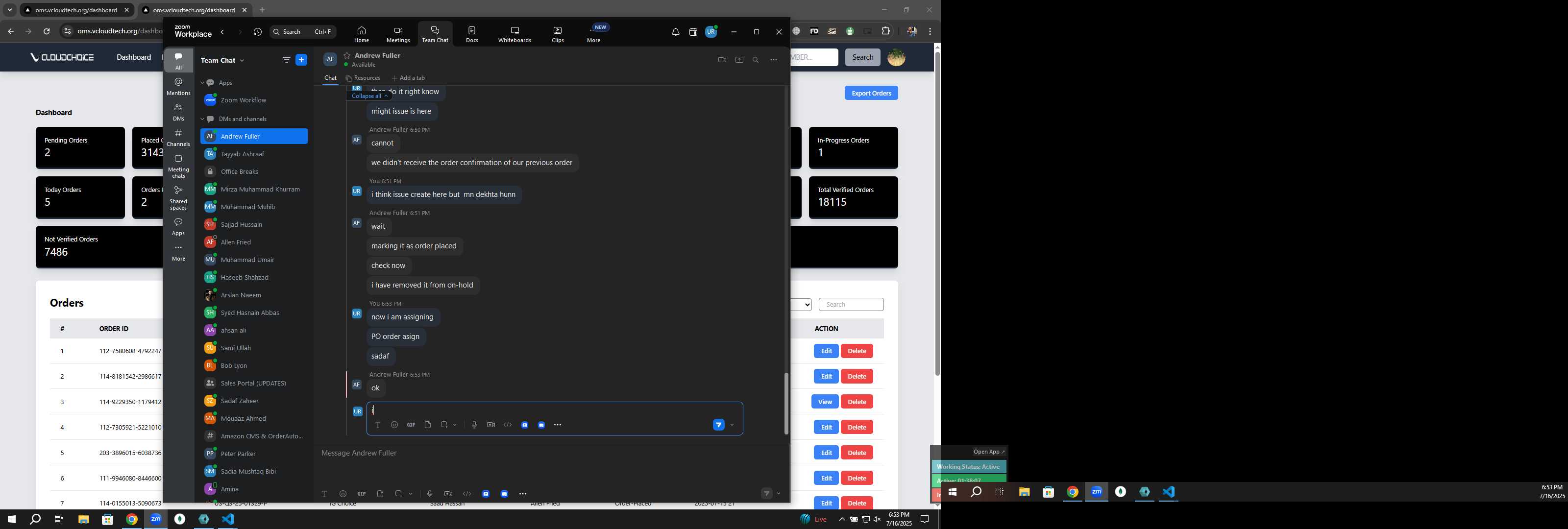Star Andrew Fuller as favorite
Screen dimensions: 1568x529
click(x=347, y=55)
